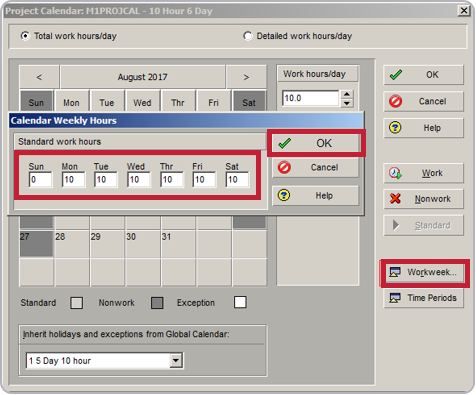Click the Work hours/day value field

(311, 98)
